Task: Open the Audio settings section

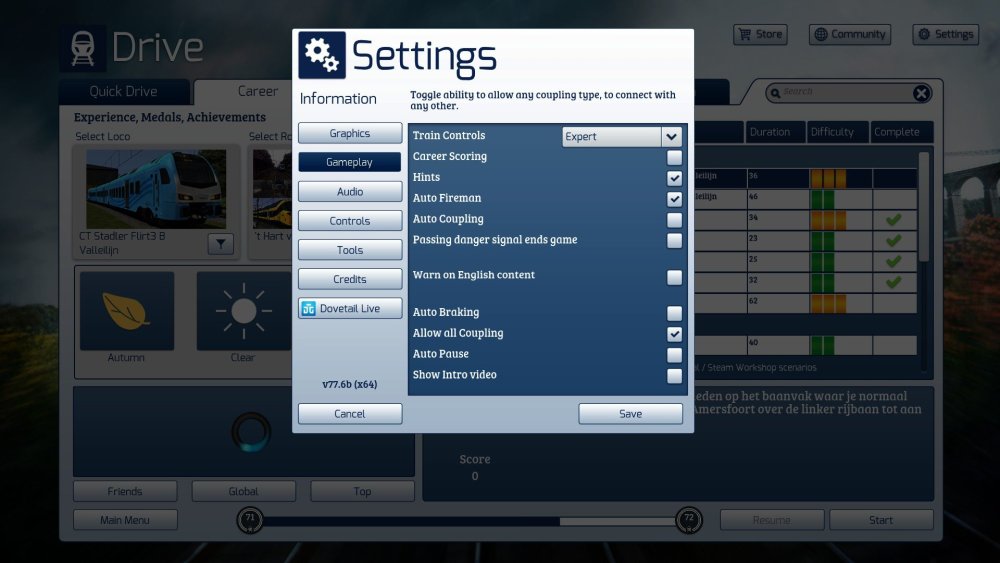Action: click(350, 192)
